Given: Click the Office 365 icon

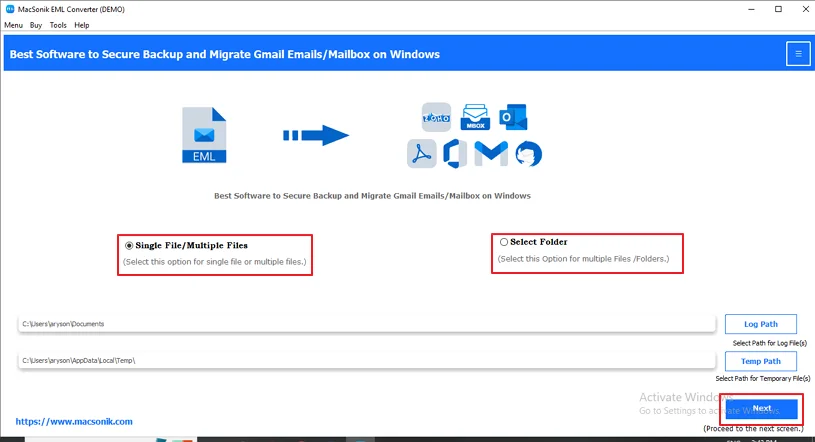Looking at the screenshot, I should pos(455,154).
